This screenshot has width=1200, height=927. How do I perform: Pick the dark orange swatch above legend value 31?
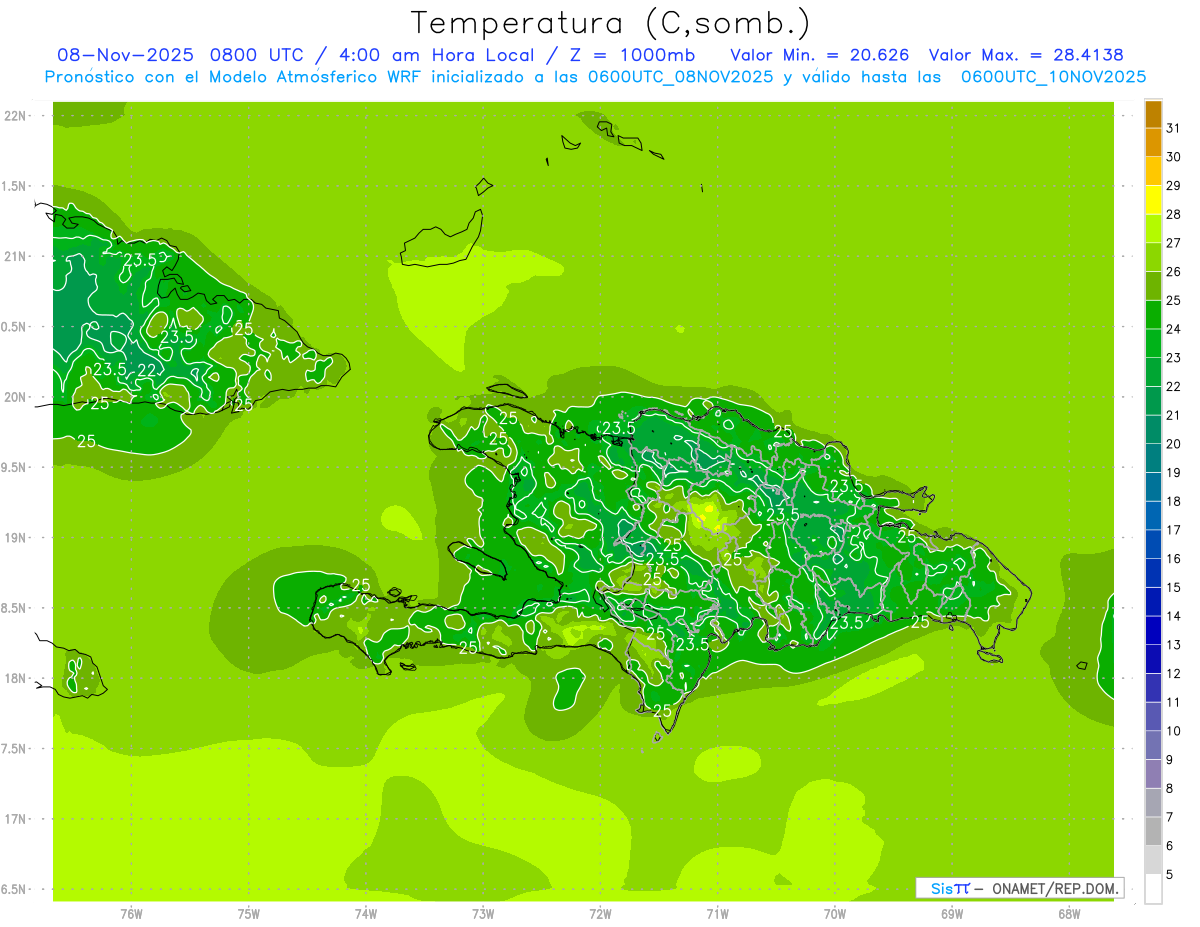[x=1153, y=114]
